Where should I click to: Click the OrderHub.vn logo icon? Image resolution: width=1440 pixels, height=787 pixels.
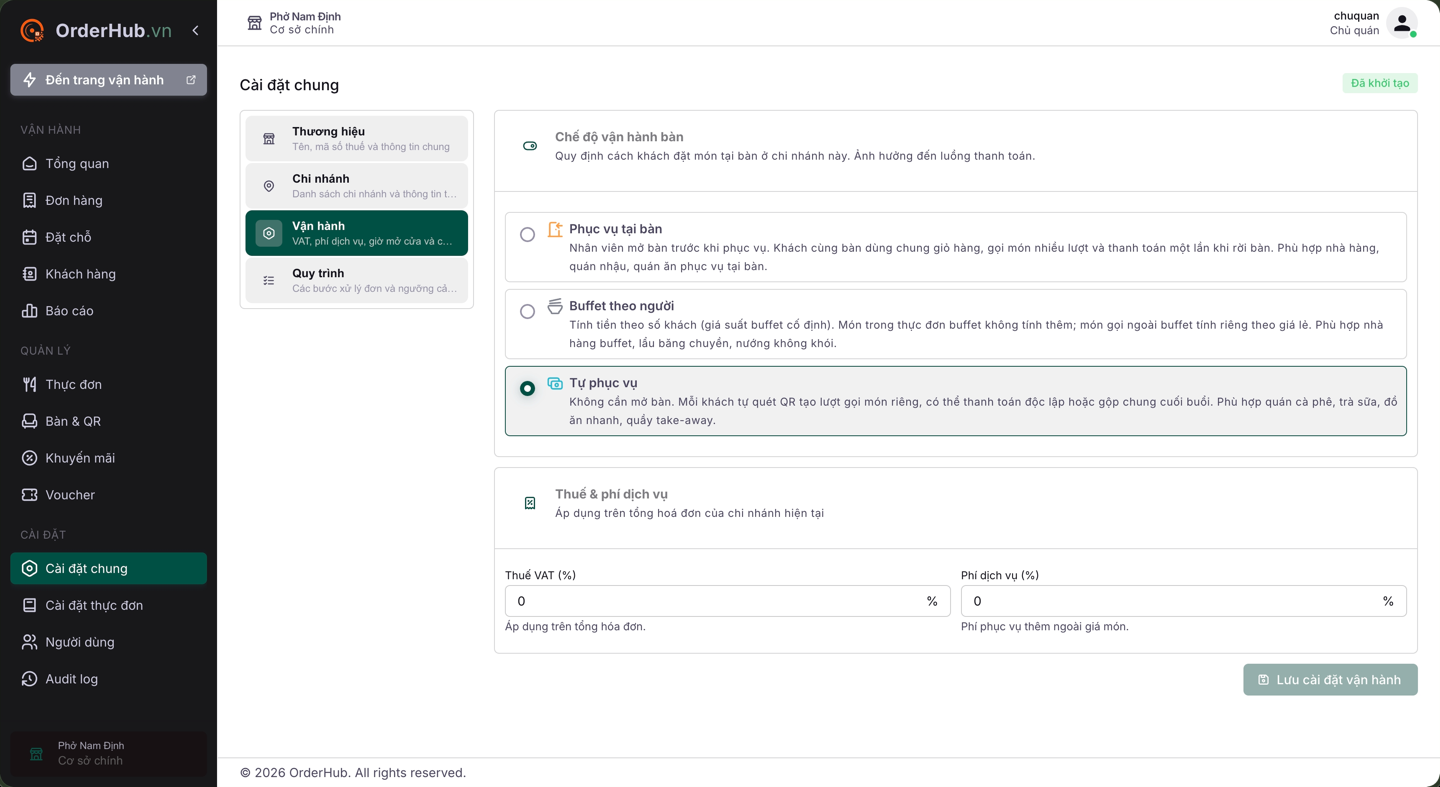(x=32, y=31)
